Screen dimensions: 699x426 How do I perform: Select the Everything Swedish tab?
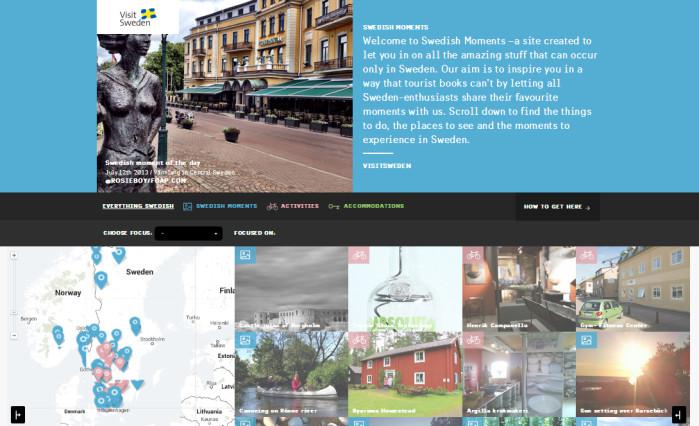pyautogui.click(x=138, y=206)
